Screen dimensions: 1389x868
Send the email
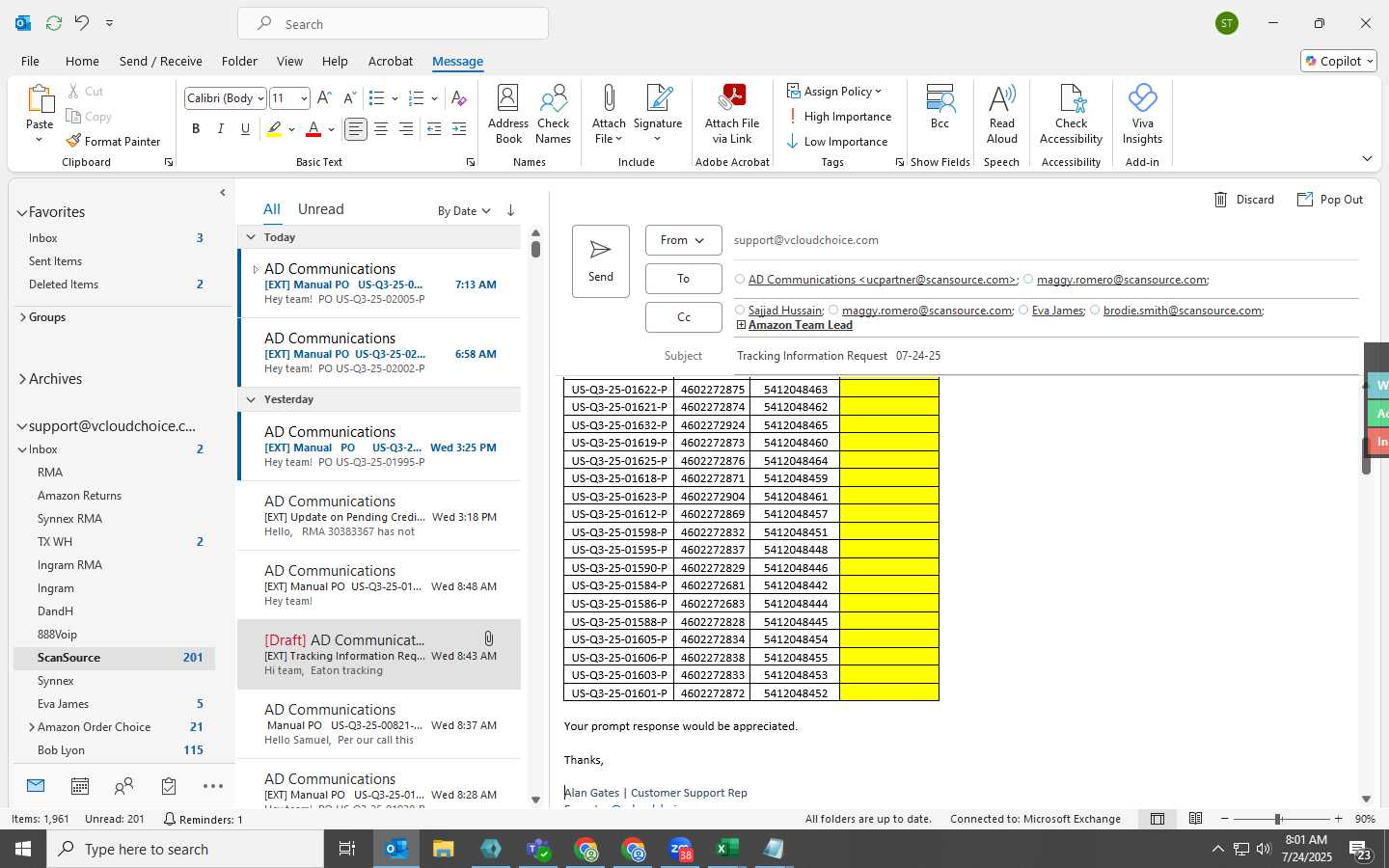point(601,261)
